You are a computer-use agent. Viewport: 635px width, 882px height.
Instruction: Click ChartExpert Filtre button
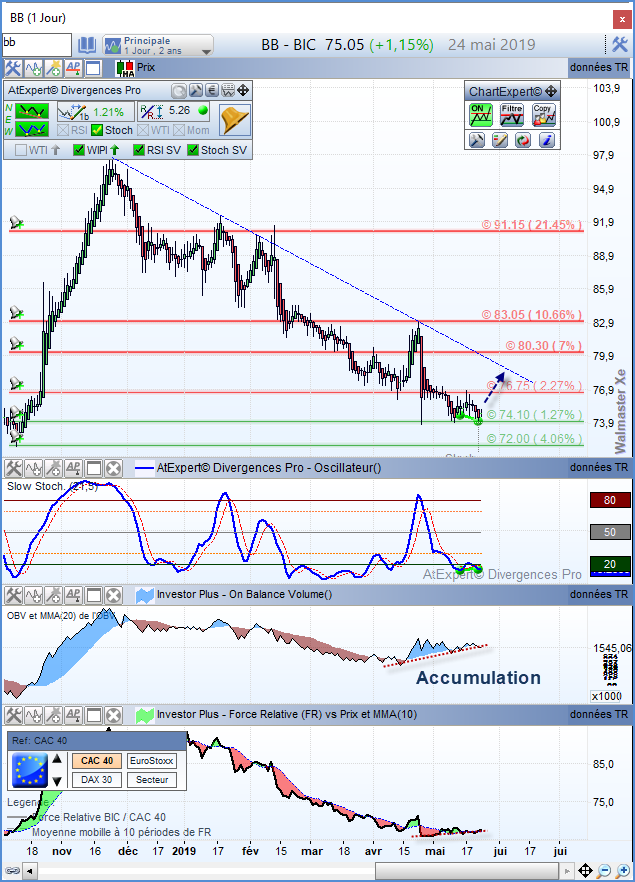pos(512,114)
